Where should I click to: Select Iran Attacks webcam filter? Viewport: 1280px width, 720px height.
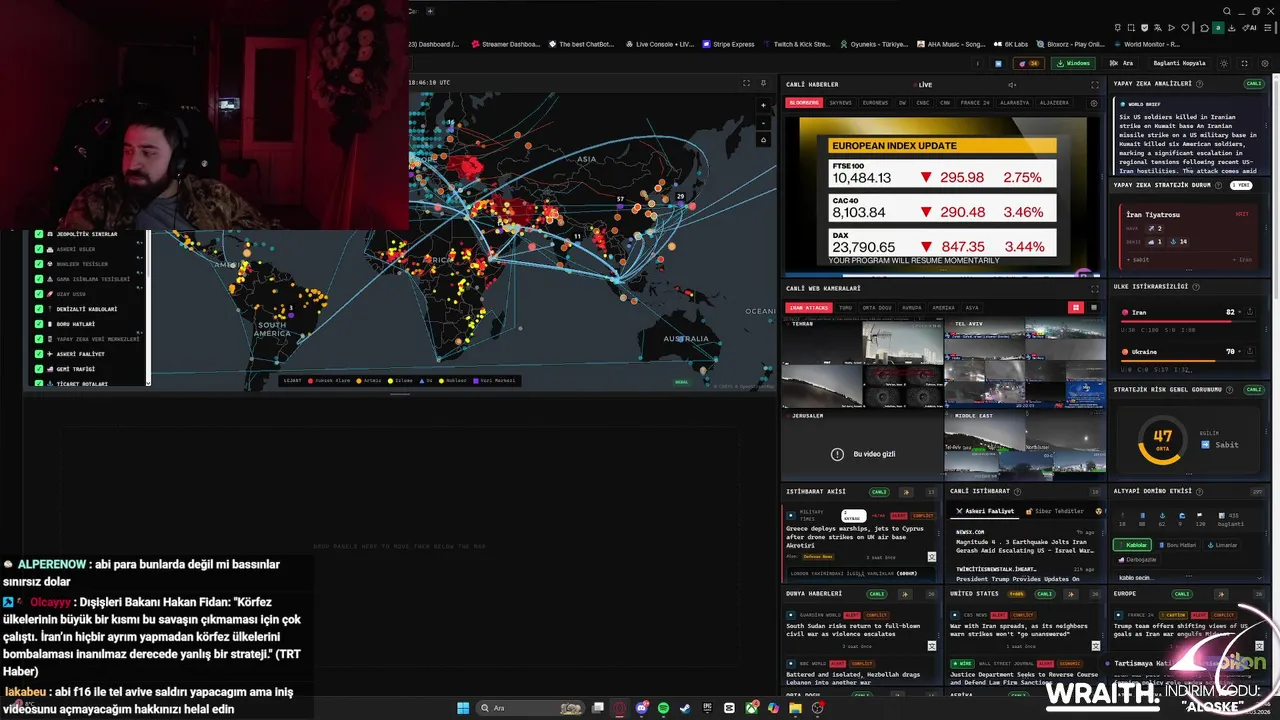click(x=808, y=308)
